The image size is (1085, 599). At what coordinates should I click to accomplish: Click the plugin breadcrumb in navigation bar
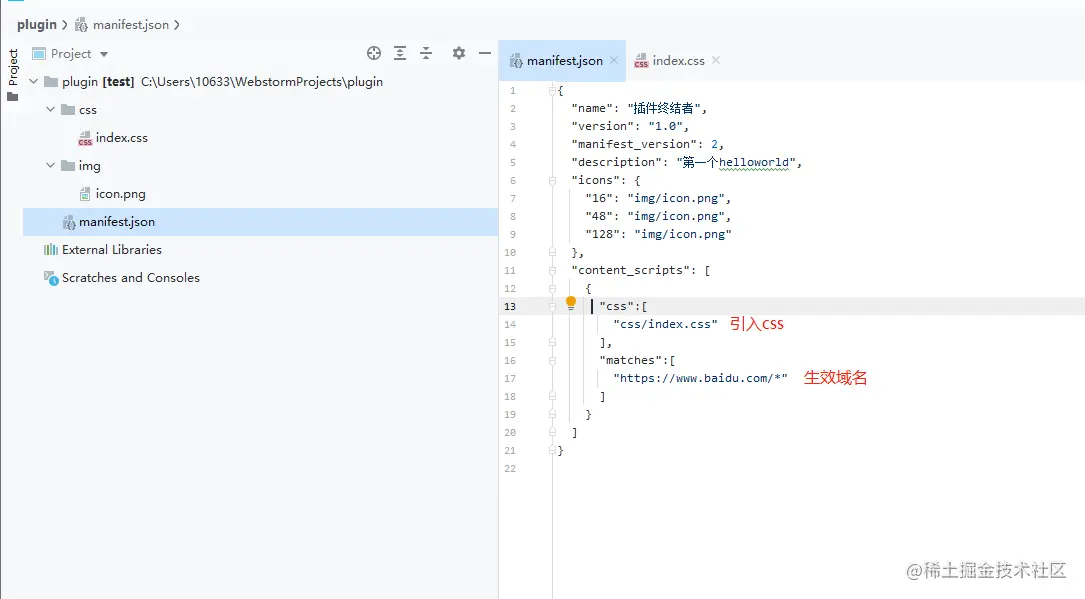(x=37, y=24)
